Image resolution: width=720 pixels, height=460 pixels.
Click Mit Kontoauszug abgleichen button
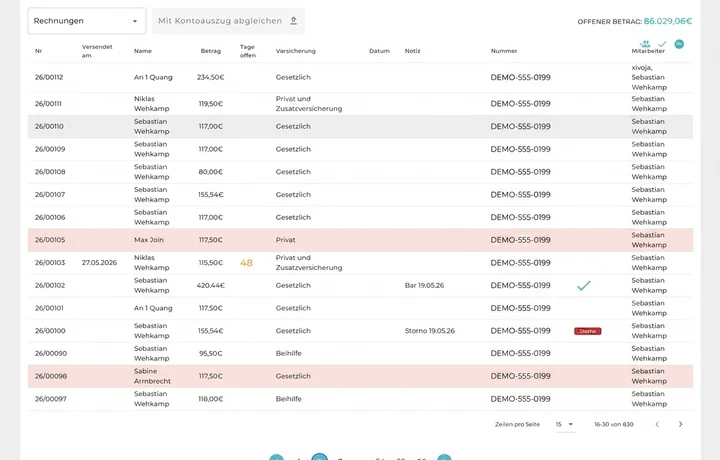[228, 21]
